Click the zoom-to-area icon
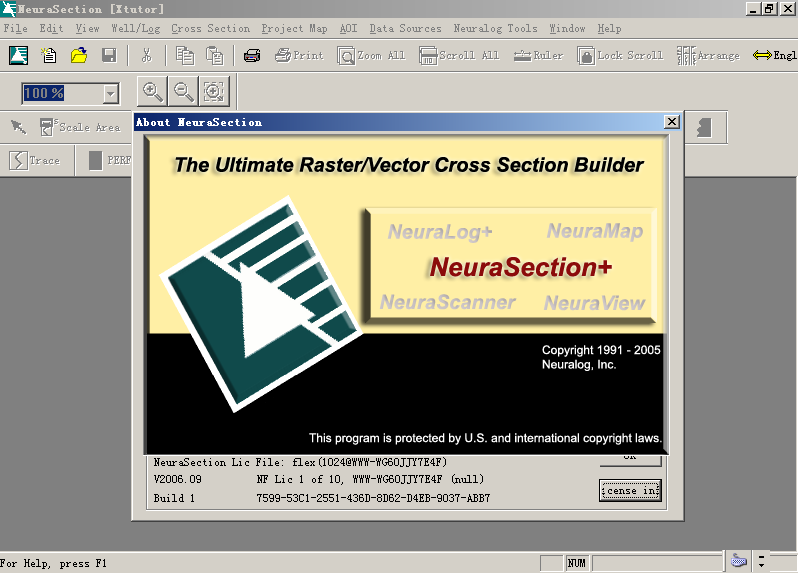This screenshot has width=798, height=574. (214, 92)
